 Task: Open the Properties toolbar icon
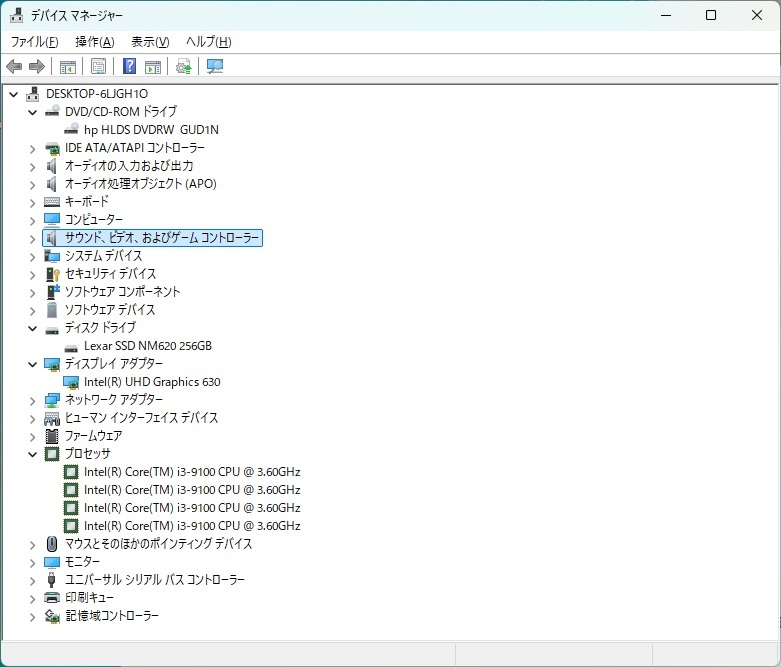pyautogui.click(x=99, y=66)
